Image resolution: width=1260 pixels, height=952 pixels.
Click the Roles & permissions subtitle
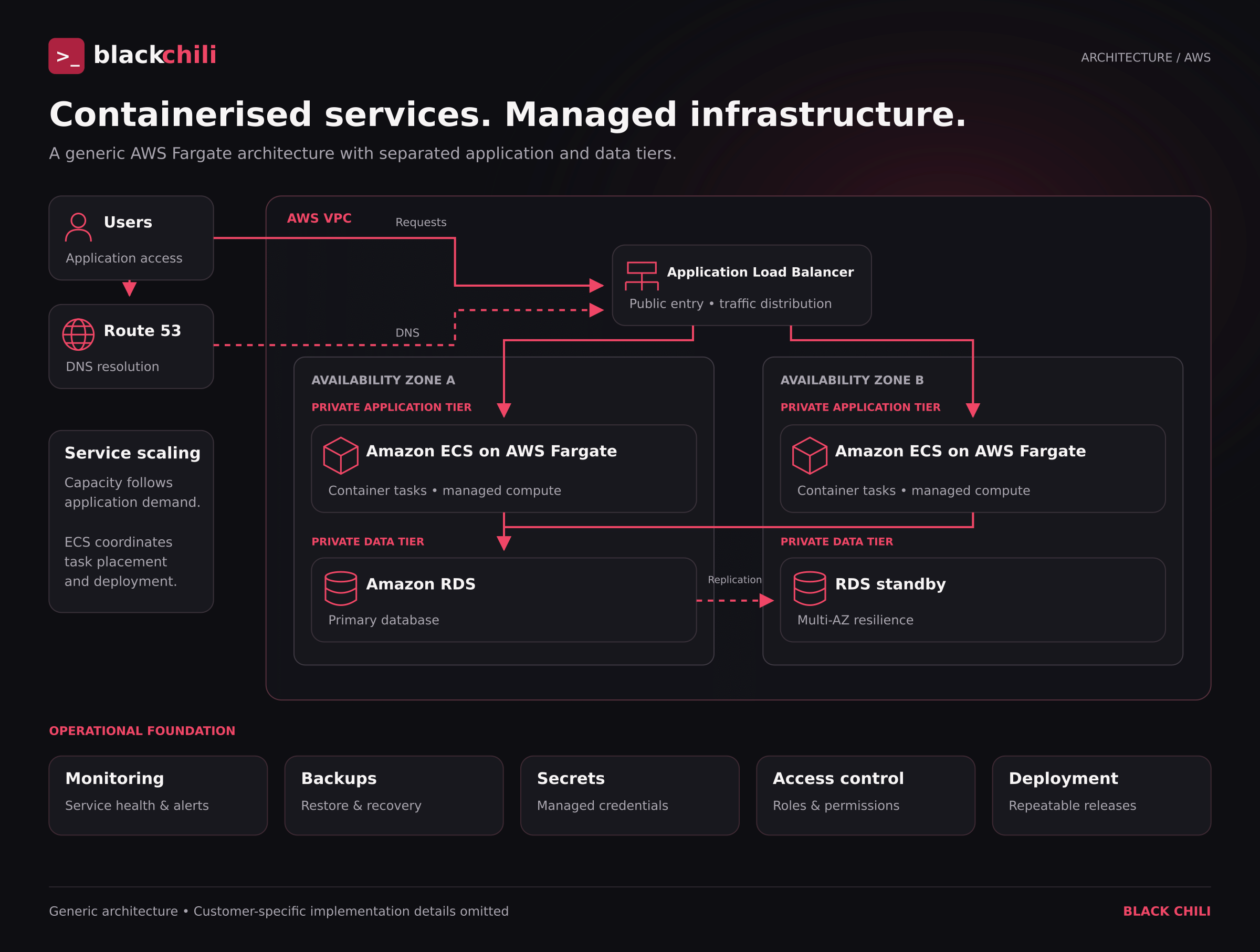pyautogui.click(x=836, y=805)
